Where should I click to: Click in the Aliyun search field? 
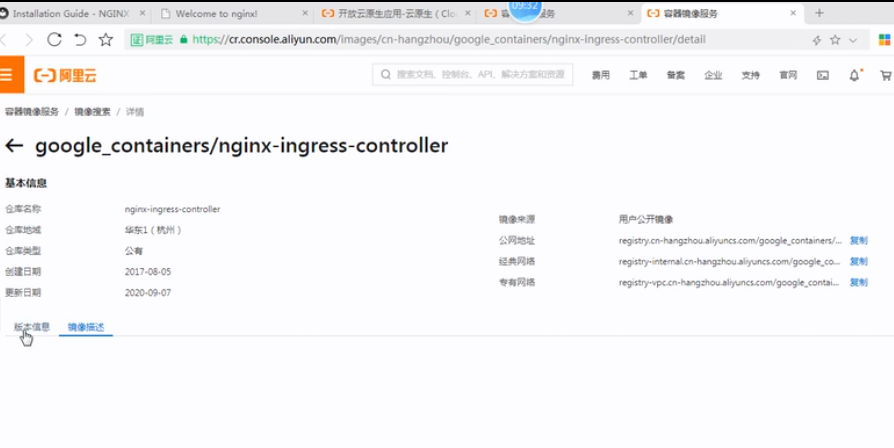[473, 75]
